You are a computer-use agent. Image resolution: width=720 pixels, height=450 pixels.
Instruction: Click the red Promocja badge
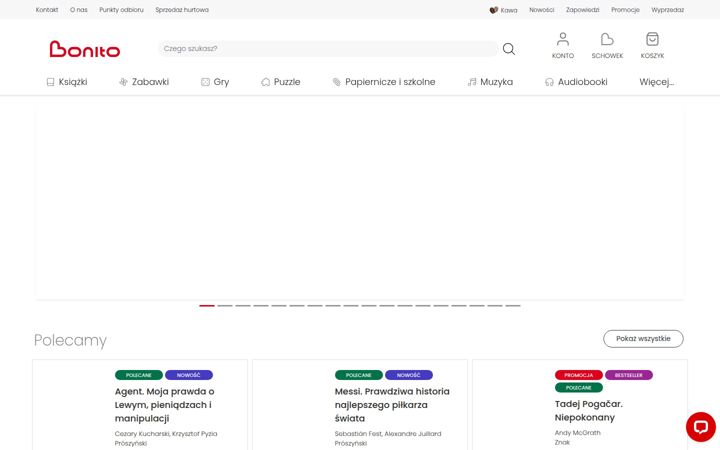tap(579, 375)
